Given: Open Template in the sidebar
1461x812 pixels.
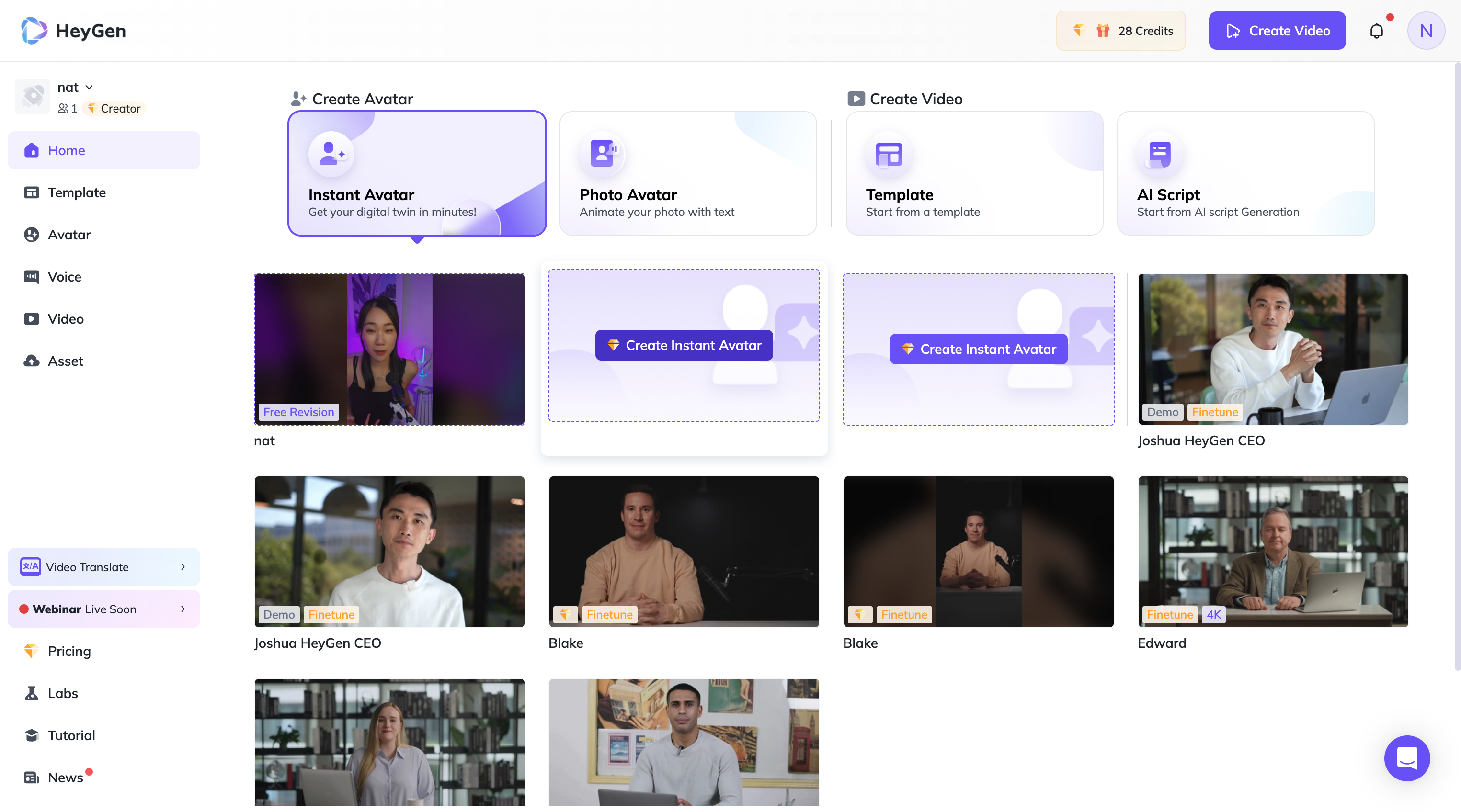Looking at the screenshot, I should point(104,192).
